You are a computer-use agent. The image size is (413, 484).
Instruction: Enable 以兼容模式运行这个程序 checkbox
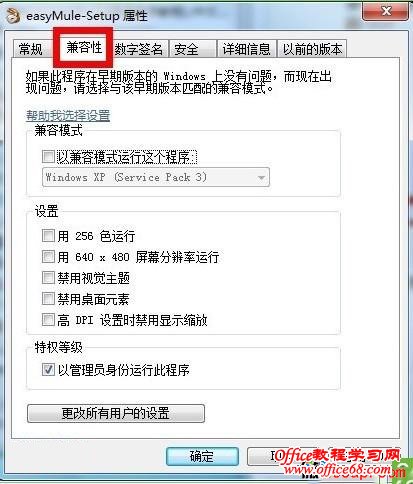coord(48,157)
